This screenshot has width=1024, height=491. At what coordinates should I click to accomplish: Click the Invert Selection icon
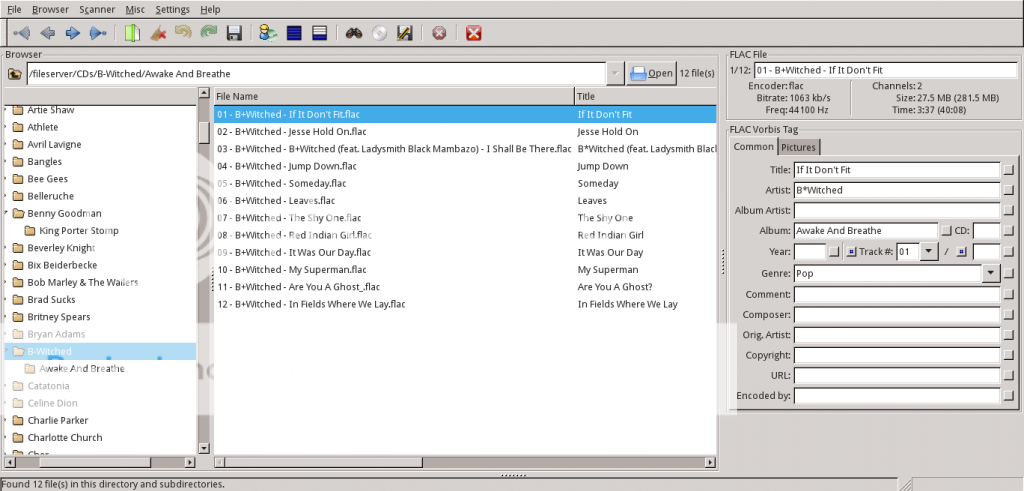319,33
